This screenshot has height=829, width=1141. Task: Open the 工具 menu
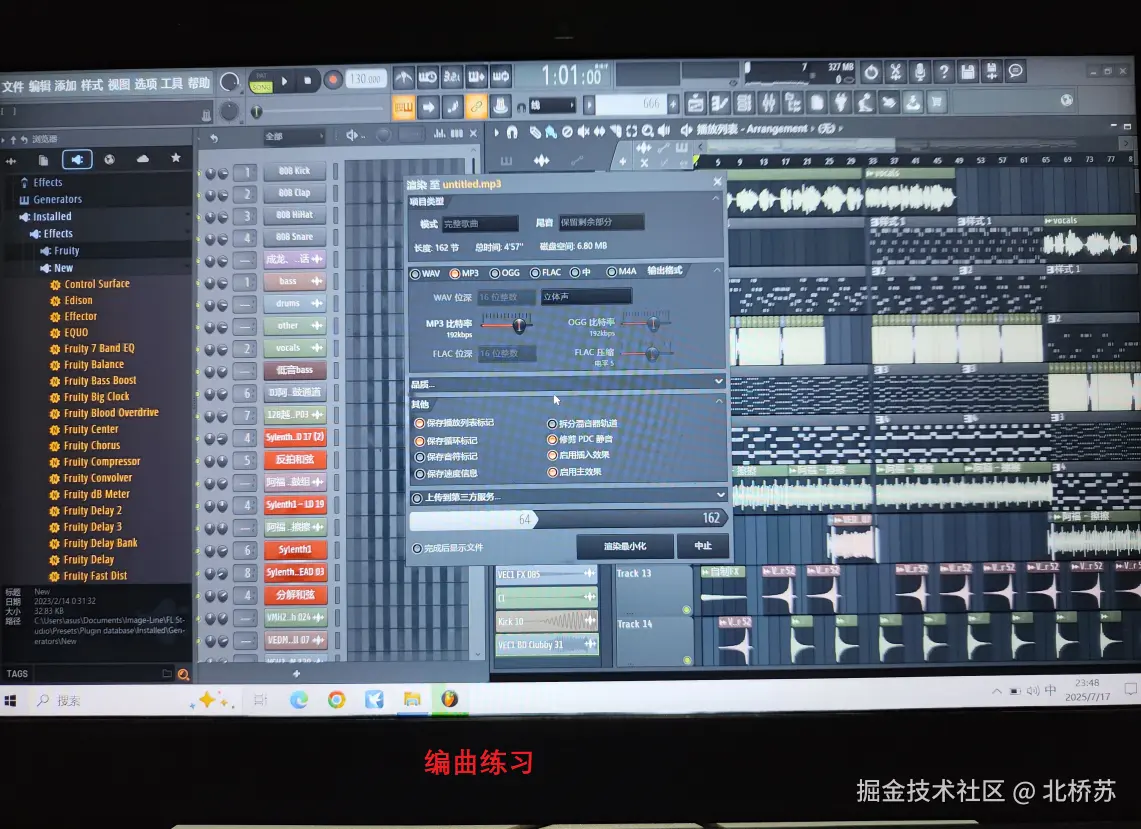(x=171, y=84)
